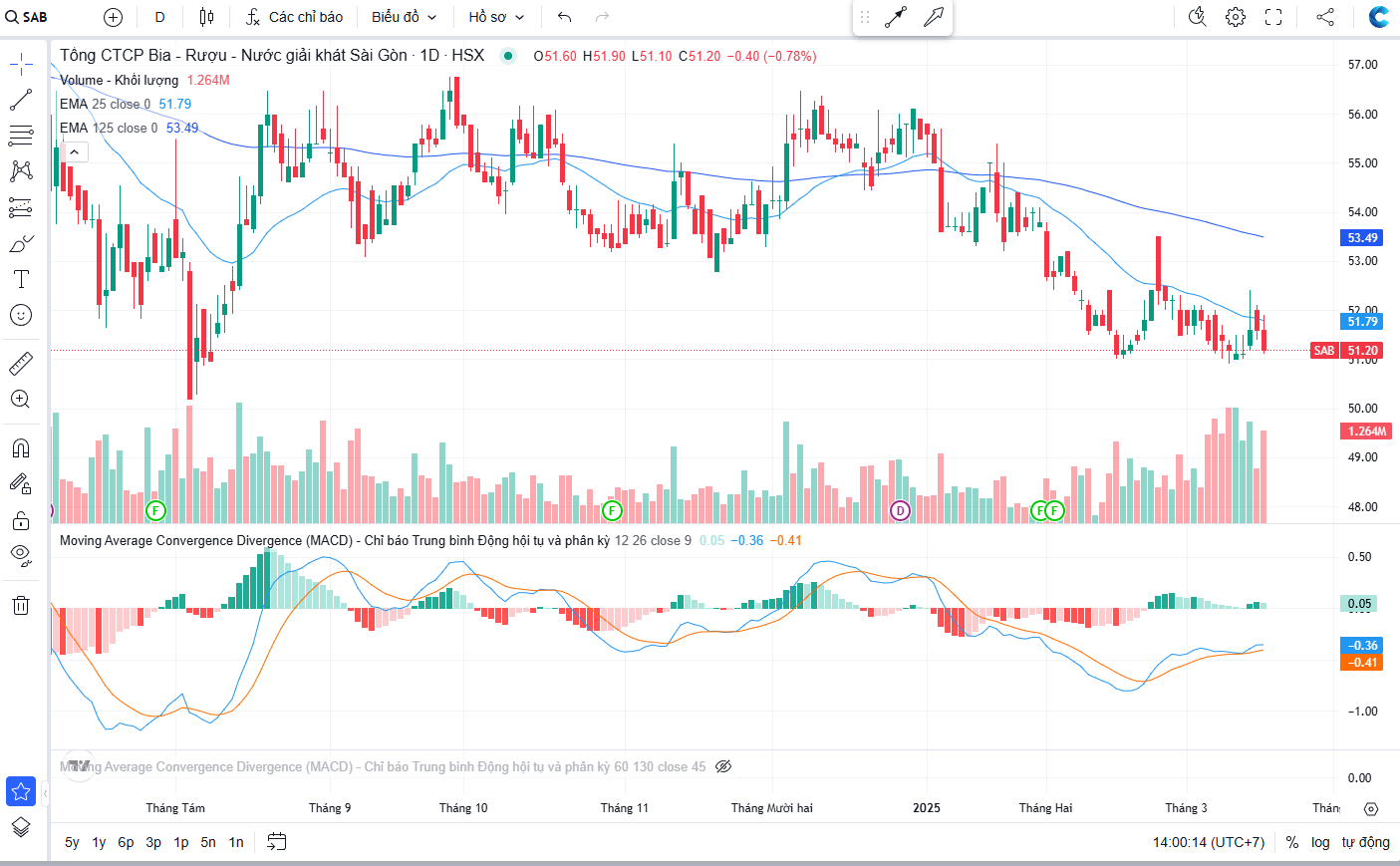Screen dimensions: 1400x866
Task: Choose the text annotation tool
Action: [x=21, y=279]
